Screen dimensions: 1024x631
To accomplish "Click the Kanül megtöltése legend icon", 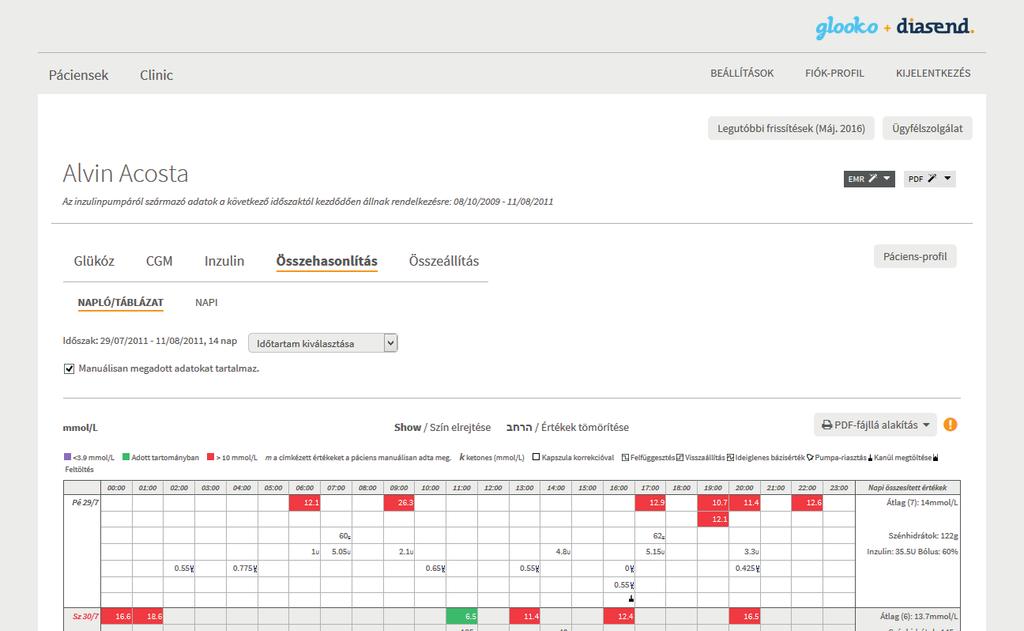I will (871, 457).
